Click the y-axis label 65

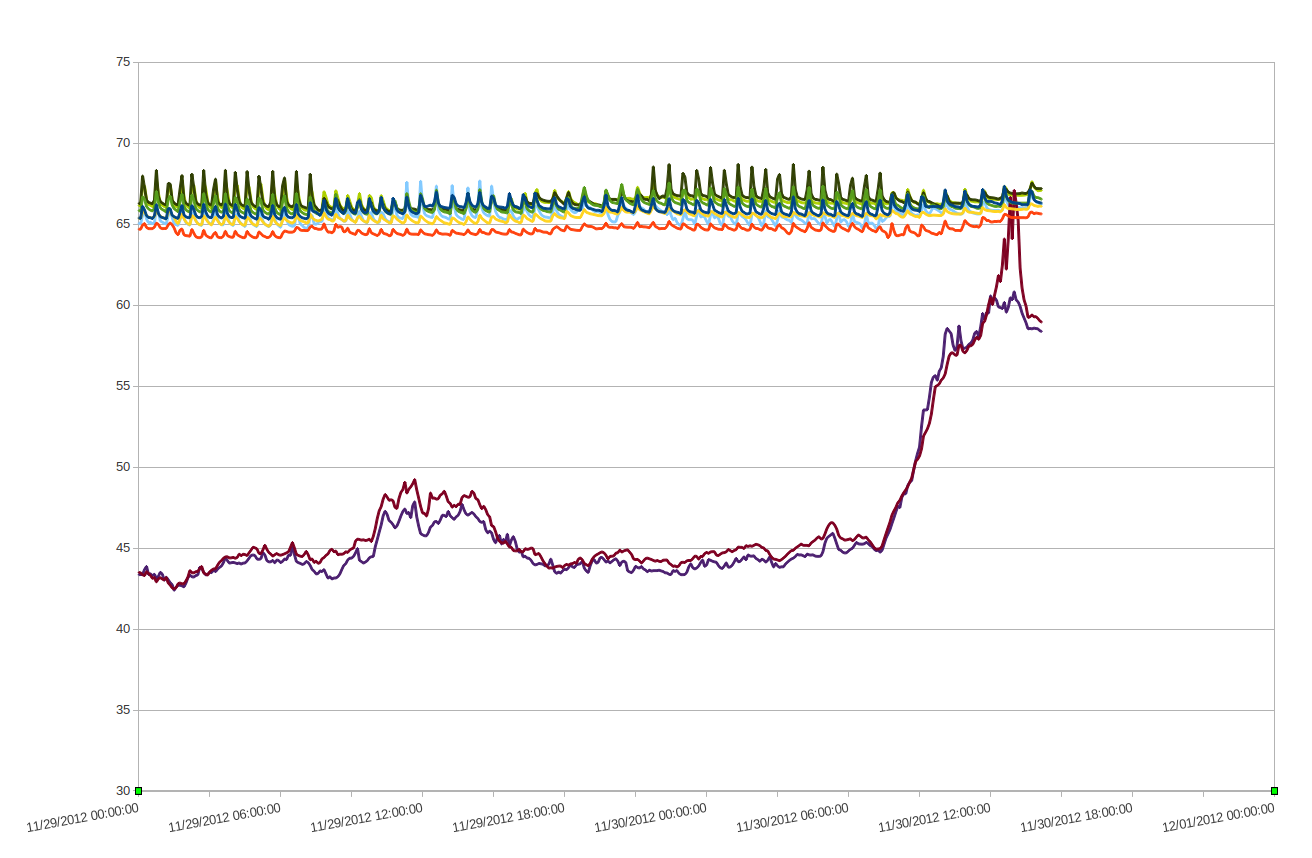(123, 224)
